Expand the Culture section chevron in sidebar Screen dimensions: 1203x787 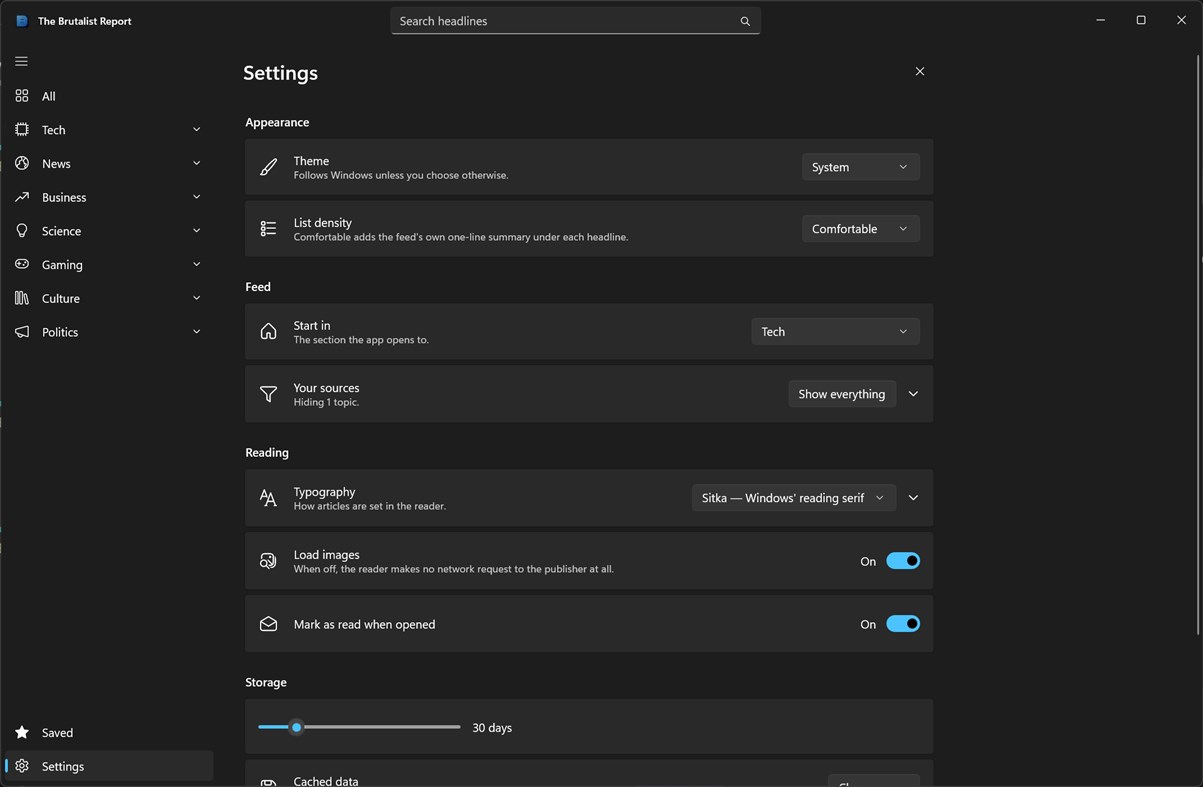[x=196, y=298]
